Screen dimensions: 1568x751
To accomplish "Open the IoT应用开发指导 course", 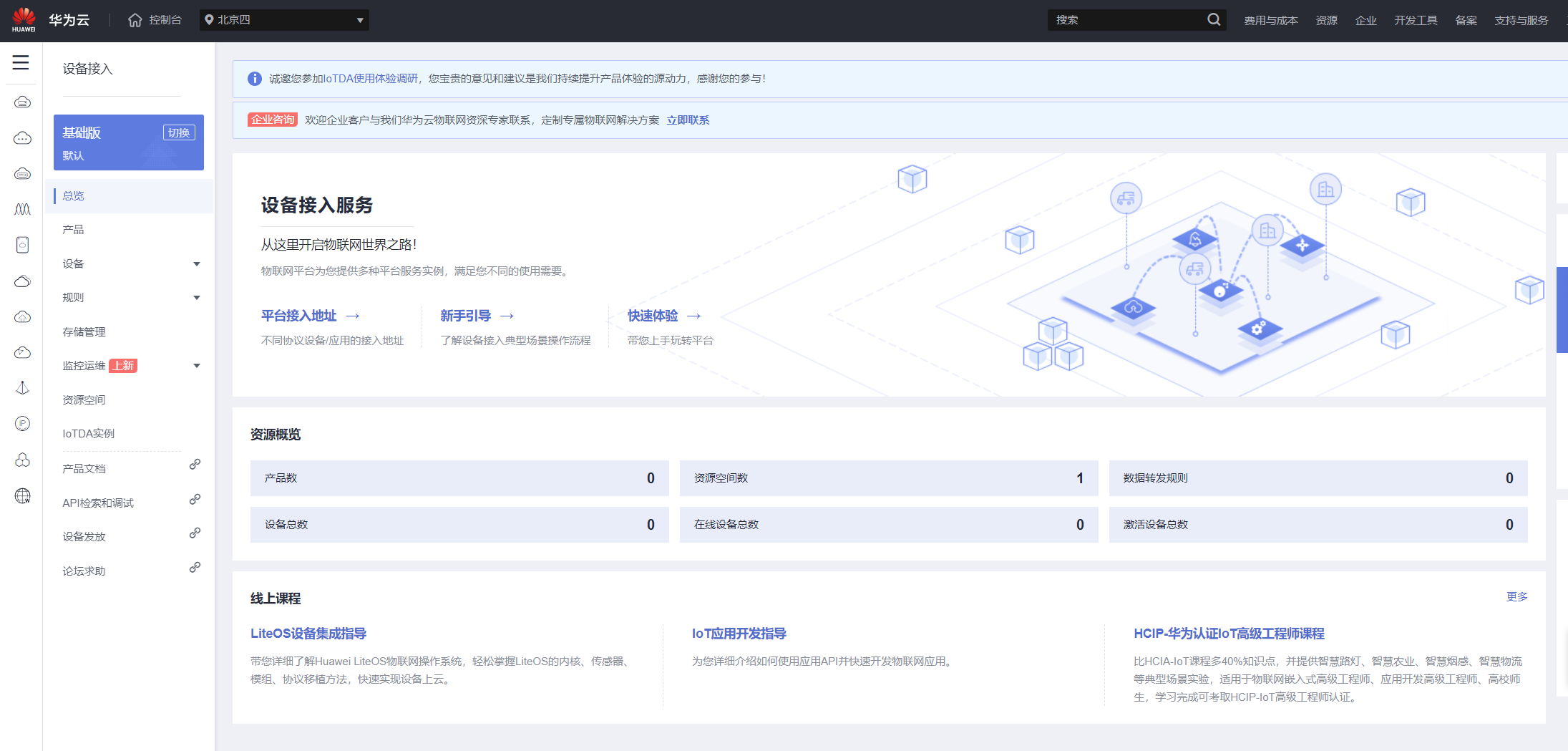I will pos(739,634).
